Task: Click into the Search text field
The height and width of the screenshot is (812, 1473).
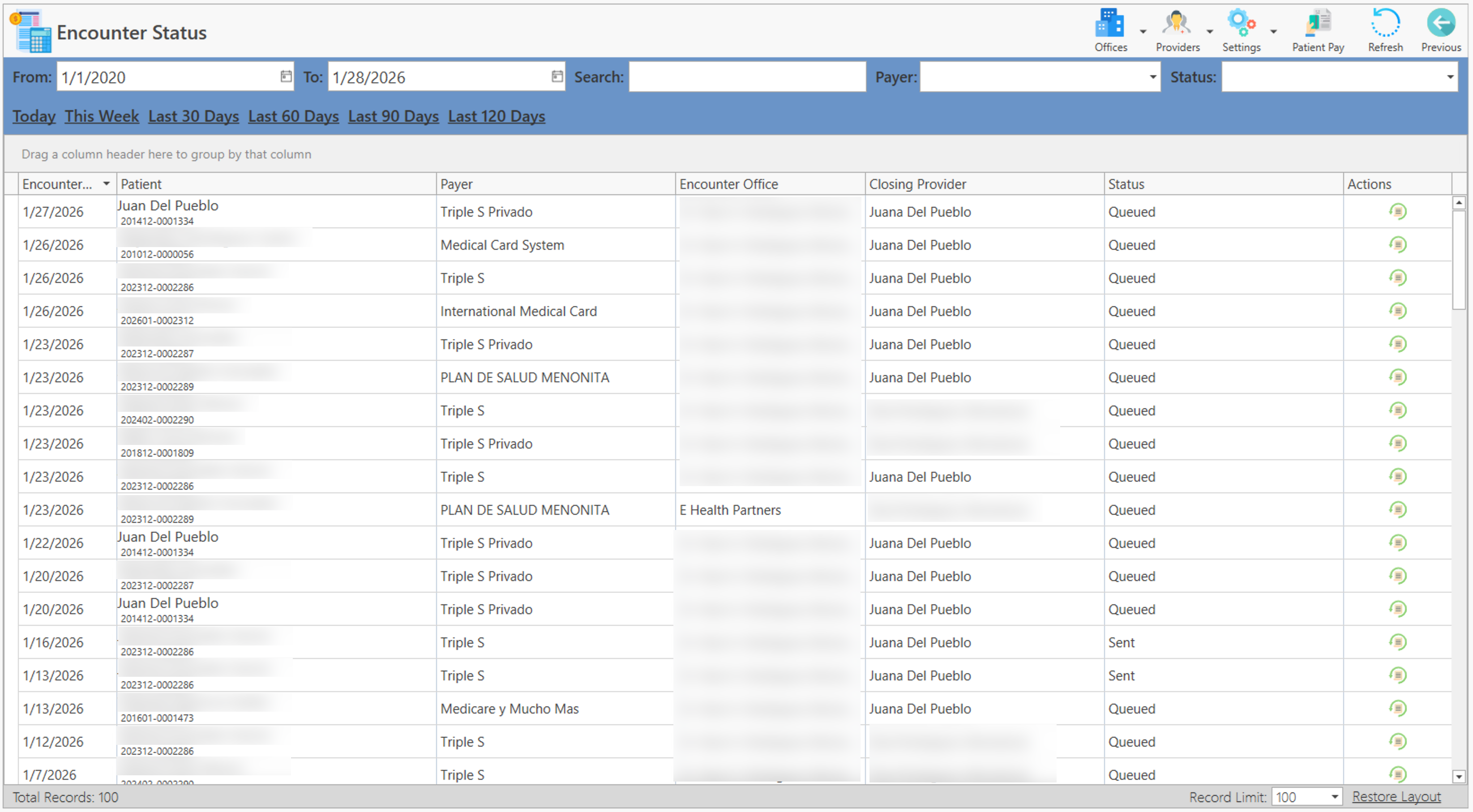Action: pos(747,77)
